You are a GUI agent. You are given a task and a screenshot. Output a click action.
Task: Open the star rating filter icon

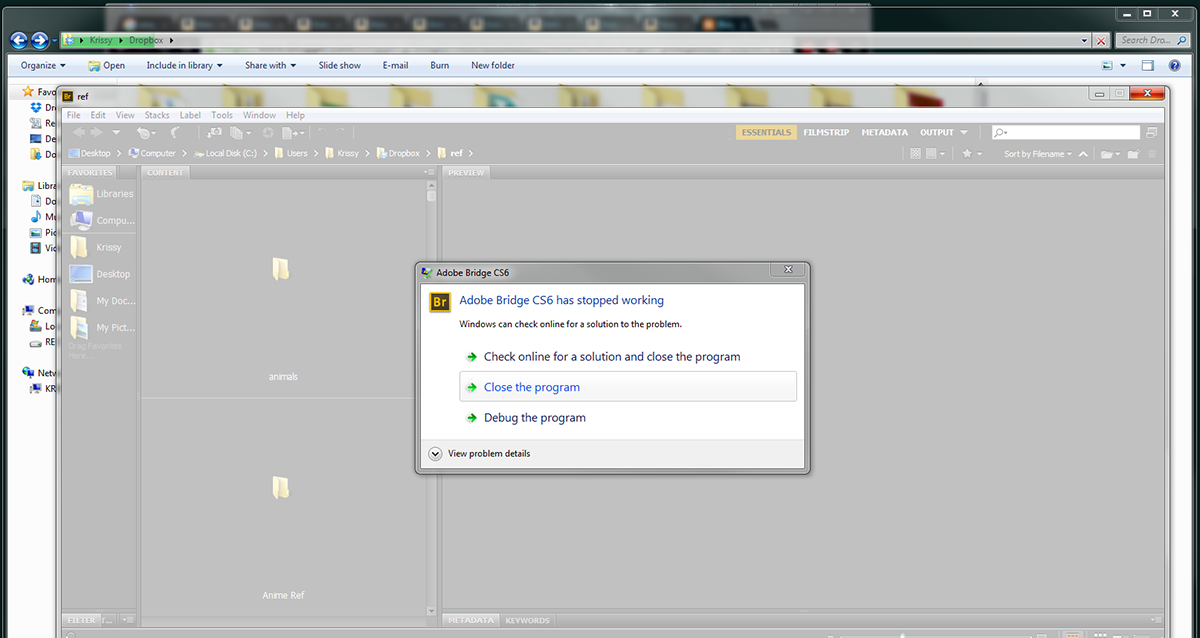pos(967,153)
